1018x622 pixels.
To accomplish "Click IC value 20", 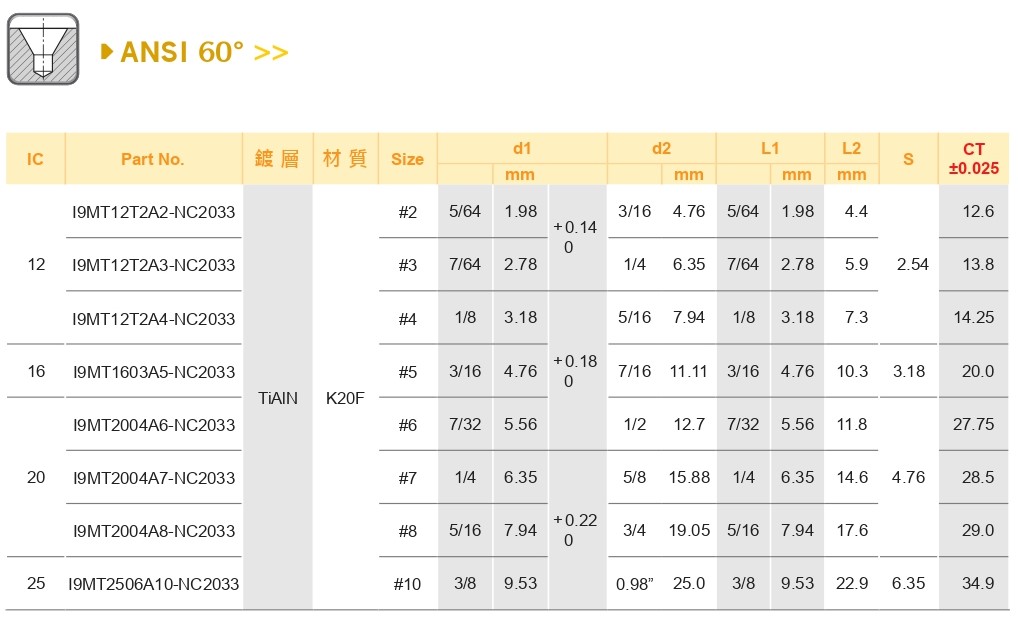I will [36, 477].
